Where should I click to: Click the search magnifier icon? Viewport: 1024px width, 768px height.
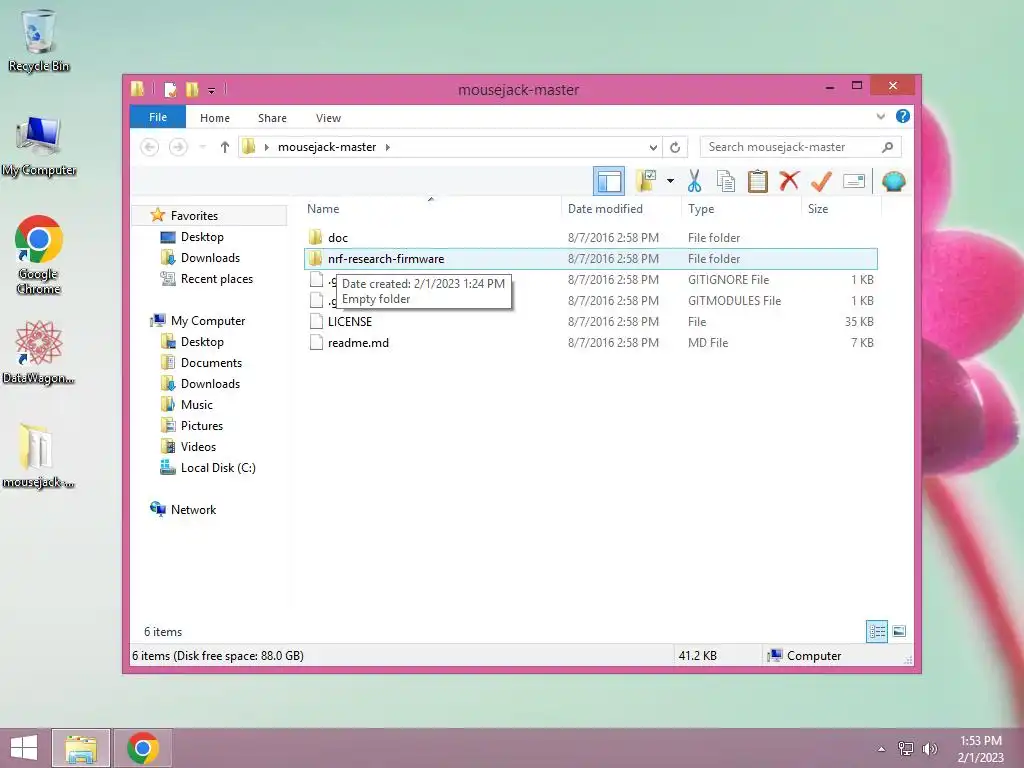[x=887, y=147]
